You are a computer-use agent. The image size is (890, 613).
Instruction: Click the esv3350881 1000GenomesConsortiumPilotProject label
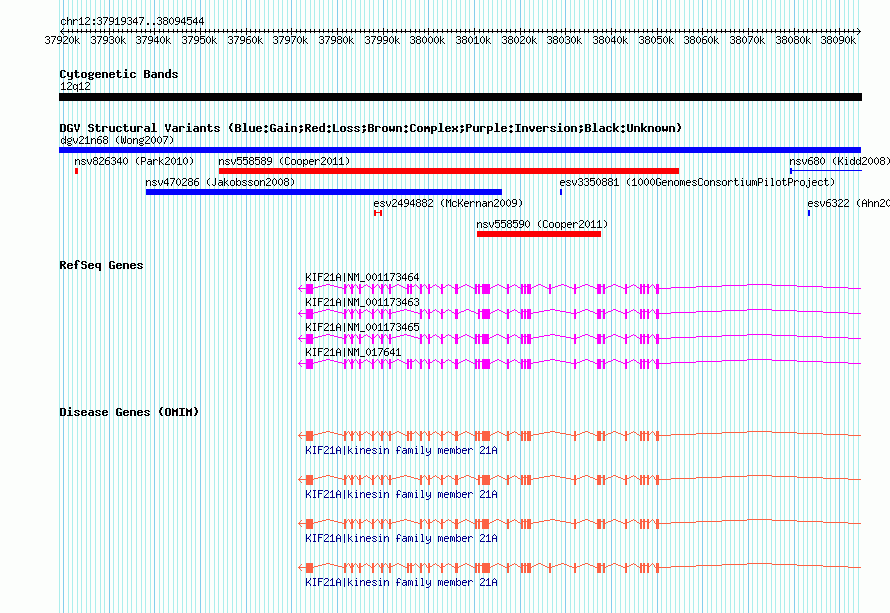(697, 182)
